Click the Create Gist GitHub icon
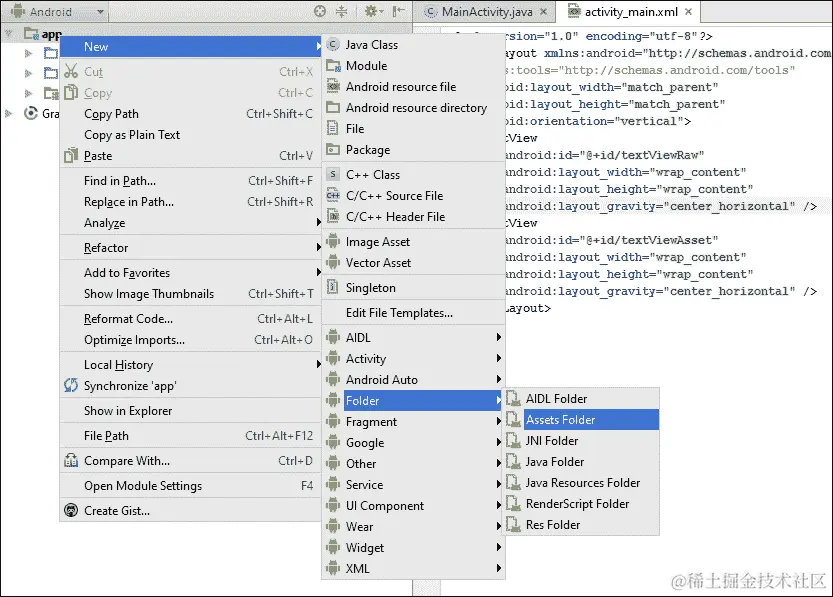This screenshot has width=833, height=597. [x=71, y=510]
